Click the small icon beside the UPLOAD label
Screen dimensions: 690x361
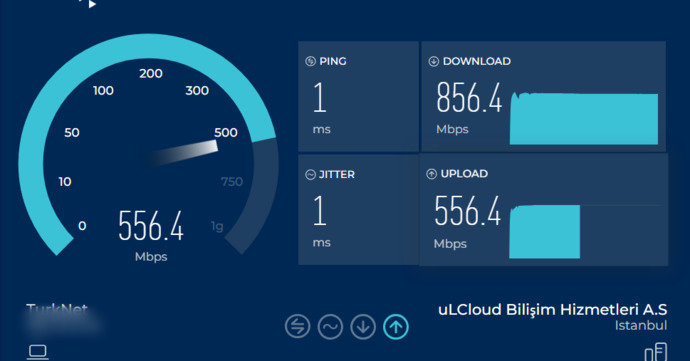[431, 174]
